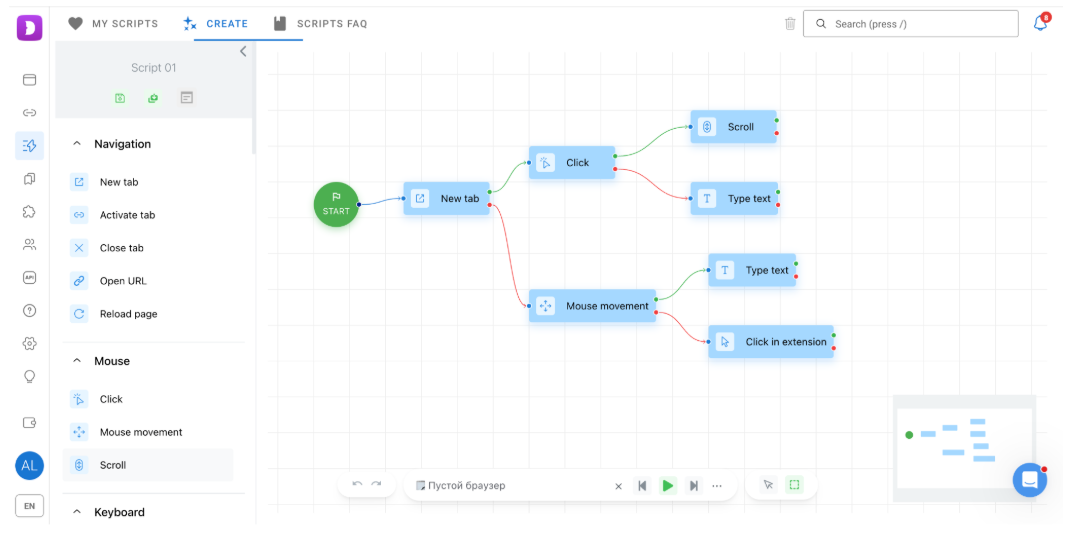Collapse the Navigation section
The height and width of the screenshot is (544, 1071).
(77, 144)
